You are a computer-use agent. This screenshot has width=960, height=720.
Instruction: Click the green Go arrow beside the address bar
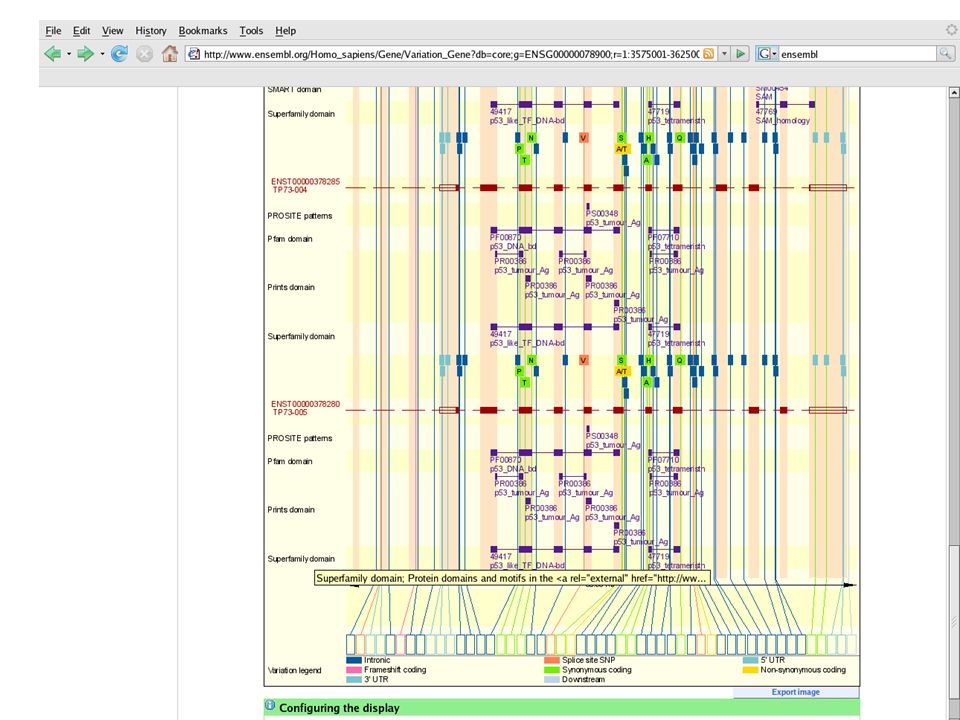(x=741, y=54)
